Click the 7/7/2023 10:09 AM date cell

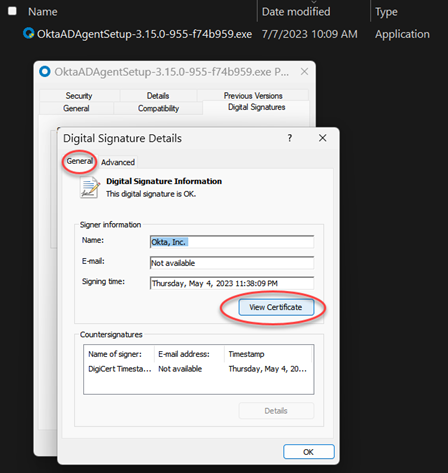click(x=309, y=34)
